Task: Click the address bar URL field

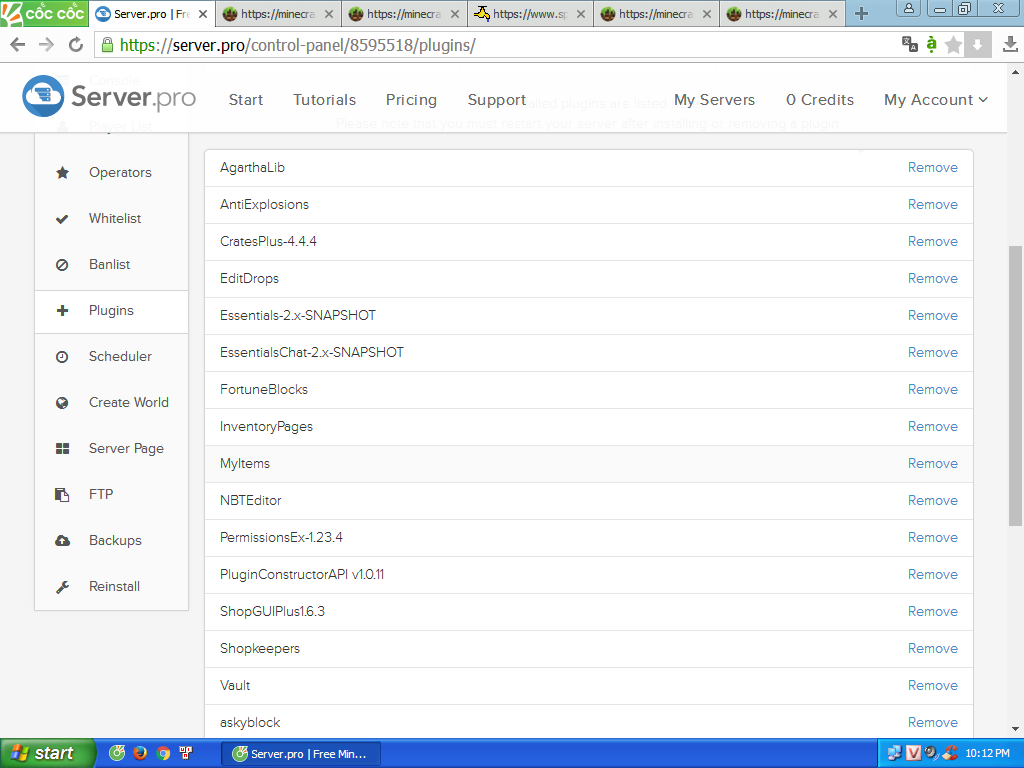Action: coord(500,45)
